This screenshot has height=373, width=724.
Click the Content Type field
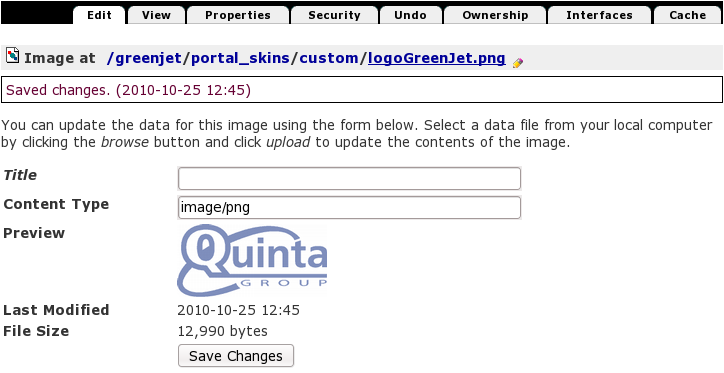pos(350,208)
